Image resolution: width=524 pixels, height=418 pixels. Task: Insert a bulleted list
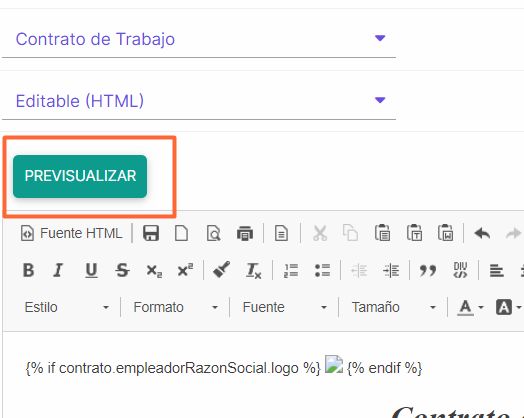click(322, 270)
